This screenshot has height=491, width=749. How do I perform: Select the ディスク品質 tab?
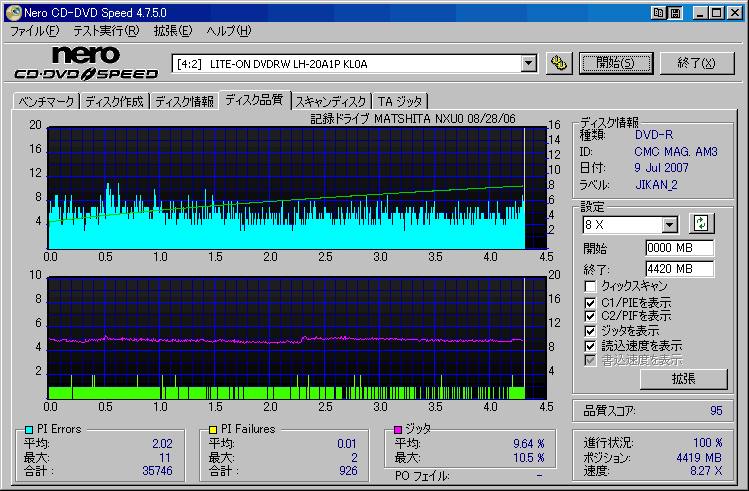click(x=254, y=100)
